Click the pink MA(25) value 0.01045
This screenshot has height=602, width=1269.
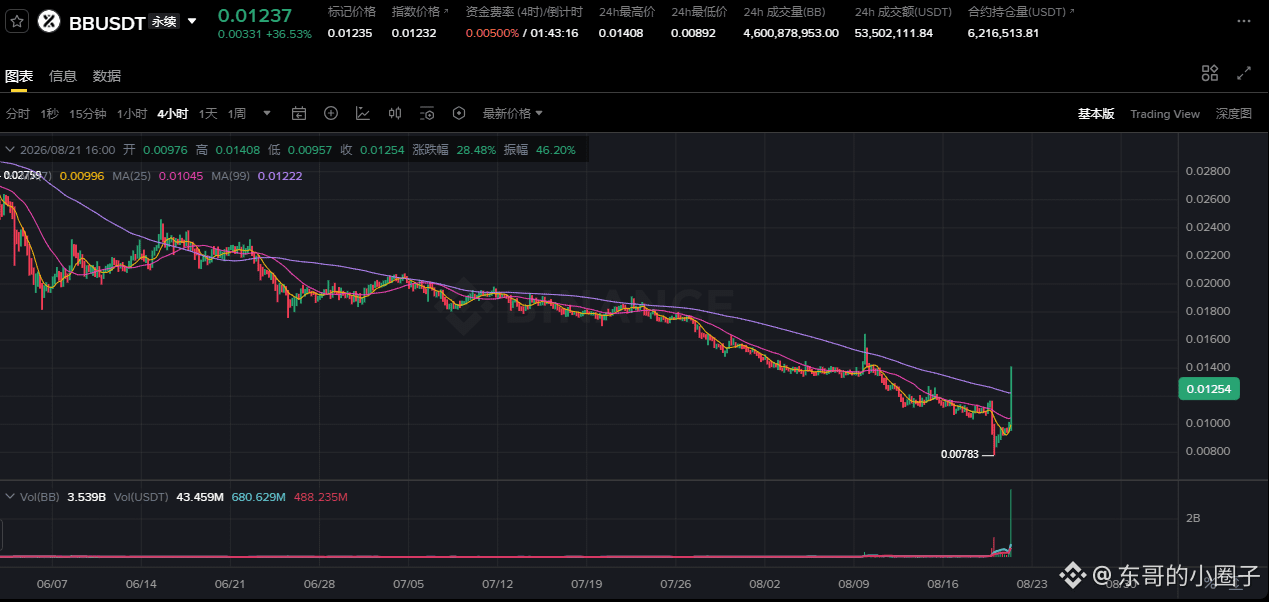(181, 176)
